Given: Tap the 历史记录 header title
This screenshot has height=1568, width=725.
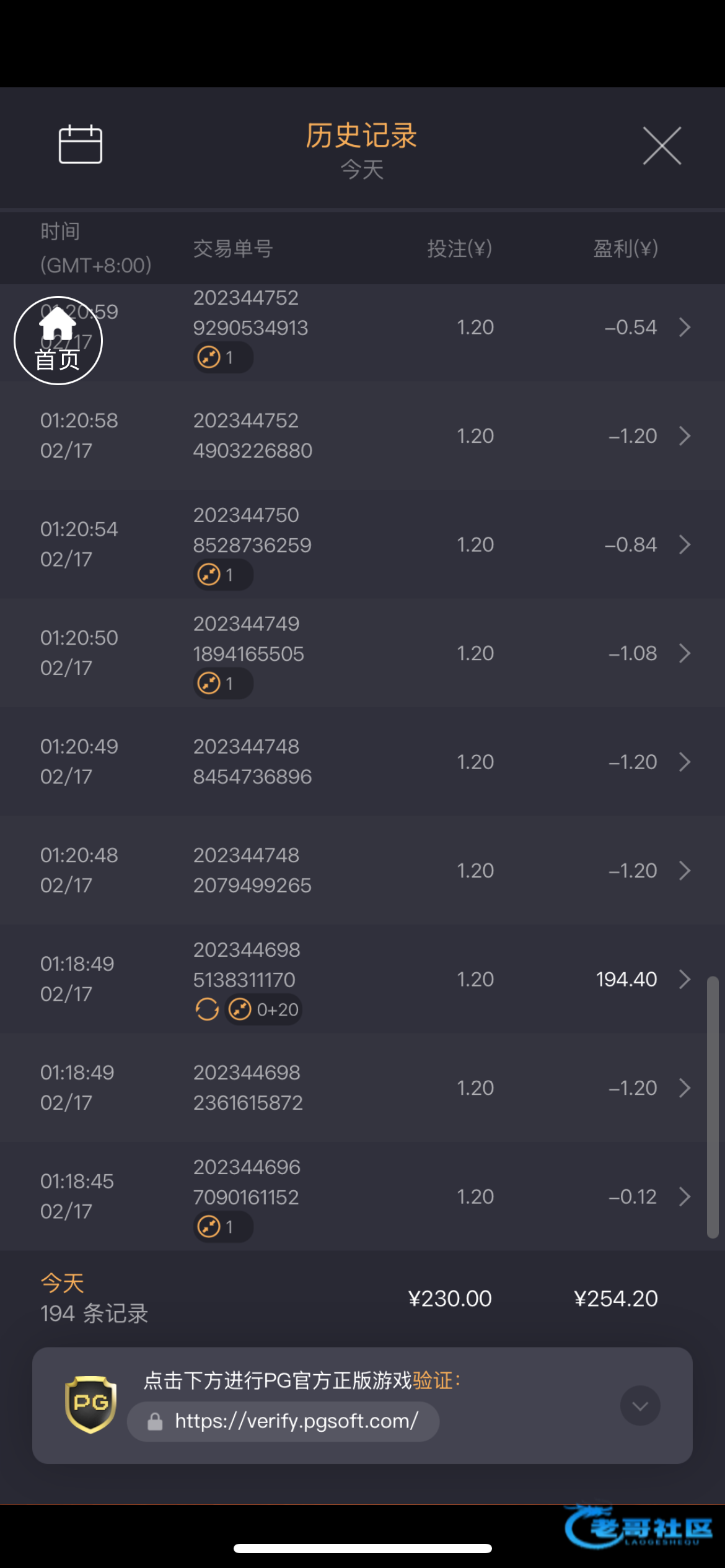Looking at the screenshot, I should click(361, 136).
